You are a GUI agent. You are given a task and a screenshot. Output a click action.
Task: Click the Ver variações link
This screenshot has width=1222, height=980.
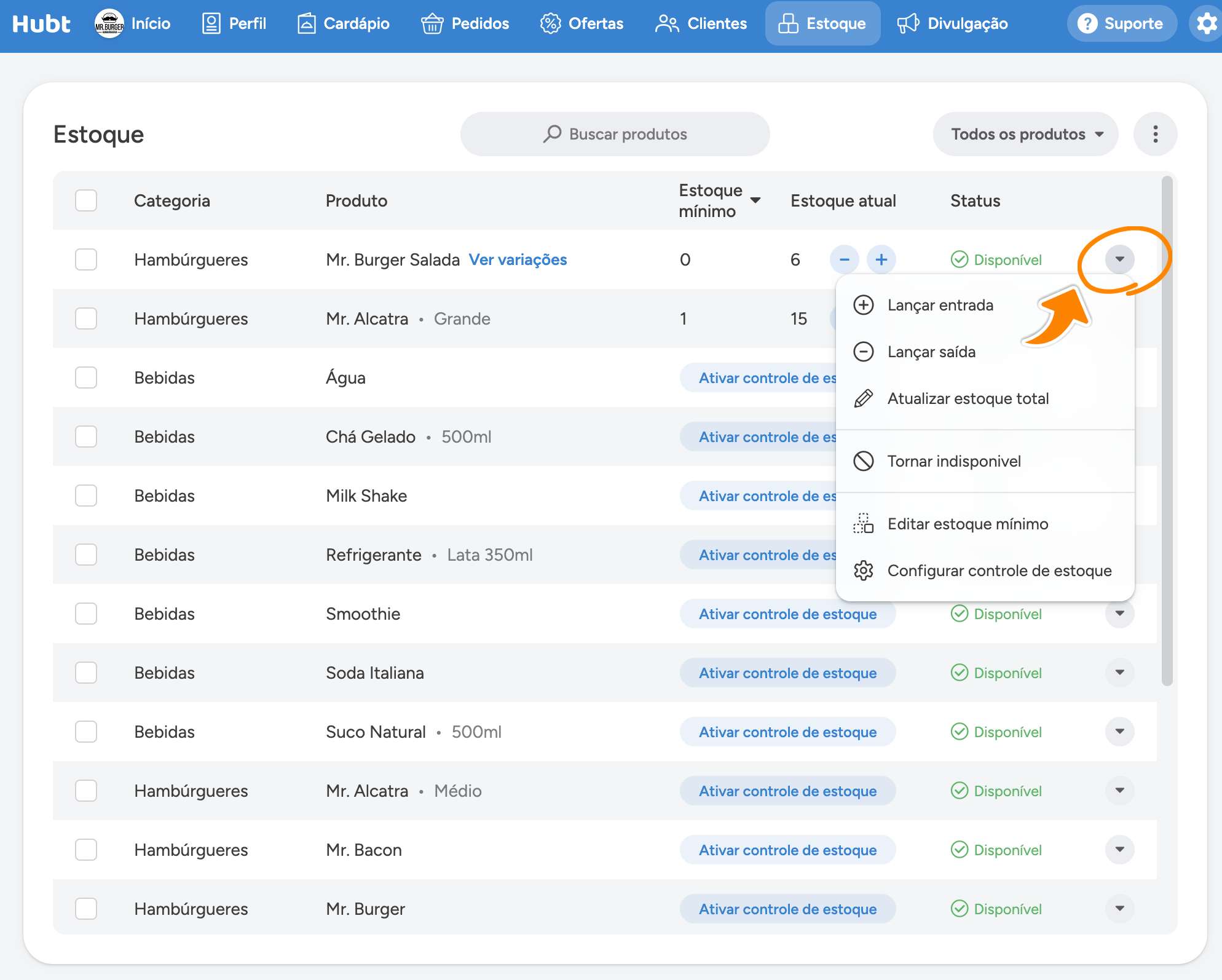tap(518, 259)
